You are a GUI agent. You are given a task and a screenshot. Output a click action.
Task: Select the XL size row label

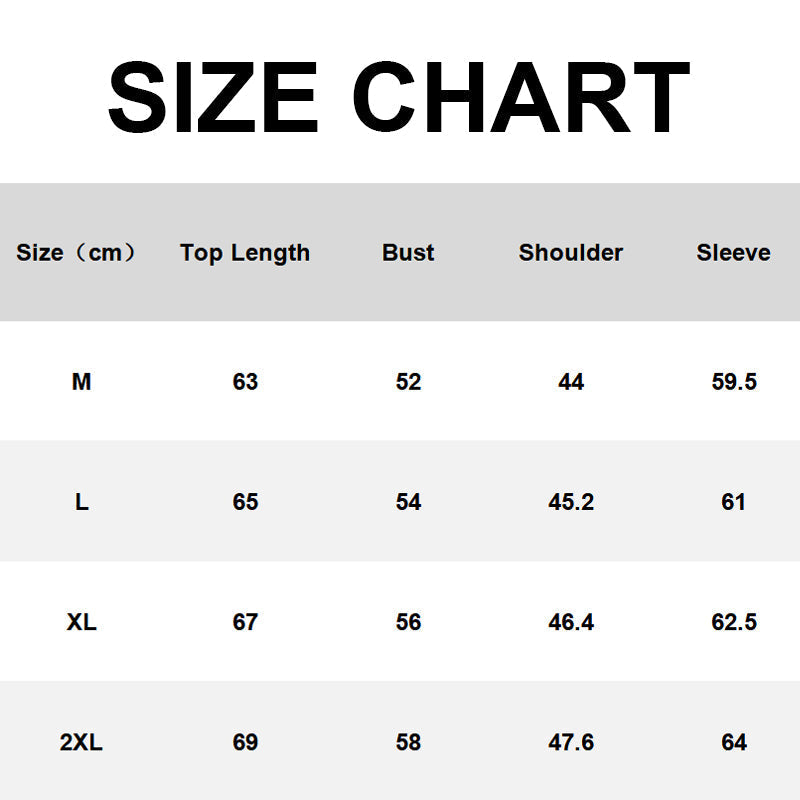click(x=82, y=622)
